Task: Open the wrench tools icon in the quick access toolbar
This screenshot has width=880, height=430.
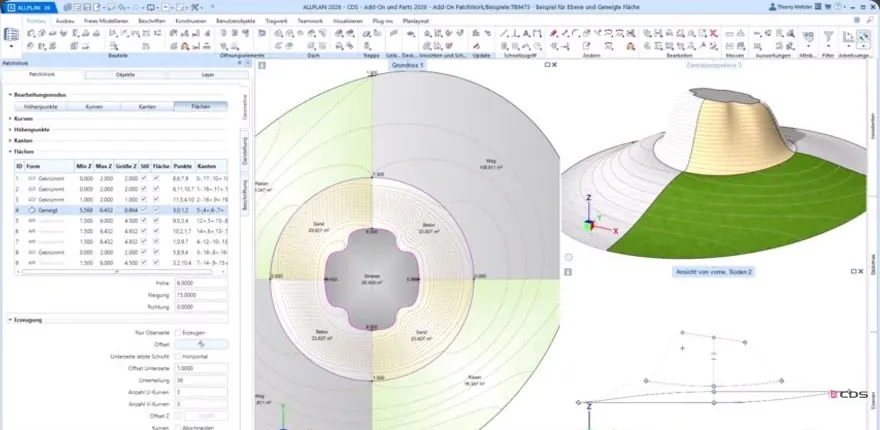Action: click(x=196, y=7)
